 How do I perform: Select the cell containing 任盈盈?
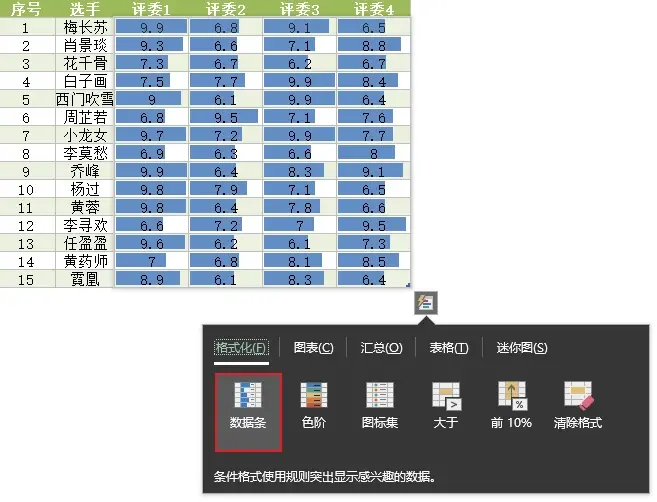[85, 243]
